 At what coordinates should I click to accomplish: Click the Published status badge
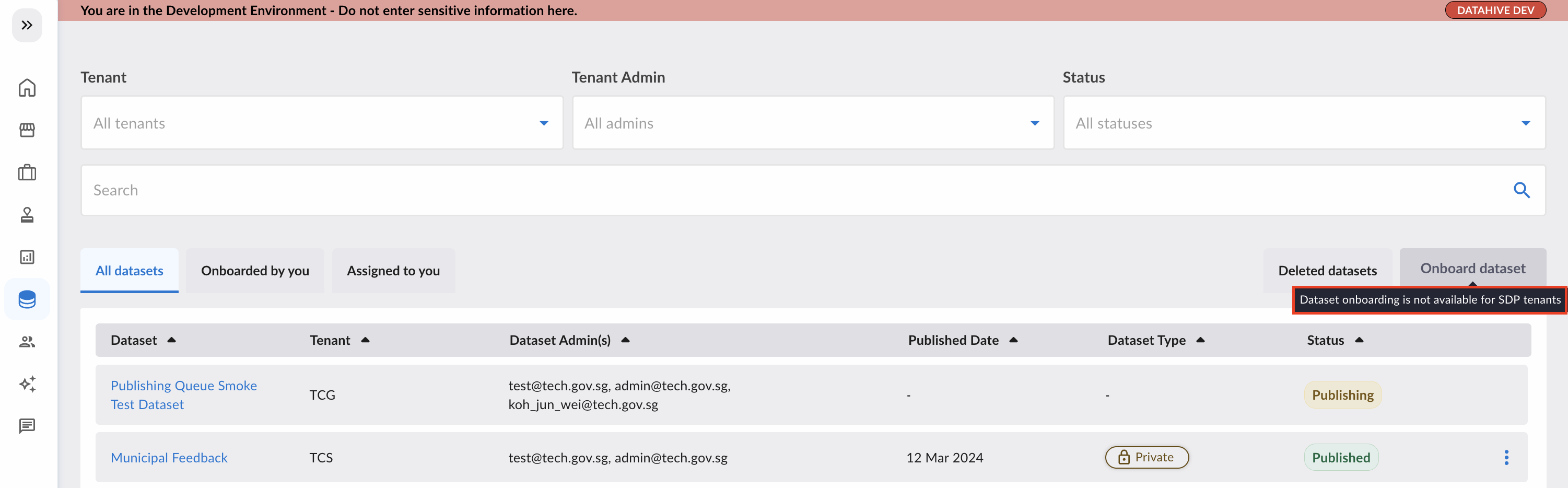point(1341,458)
